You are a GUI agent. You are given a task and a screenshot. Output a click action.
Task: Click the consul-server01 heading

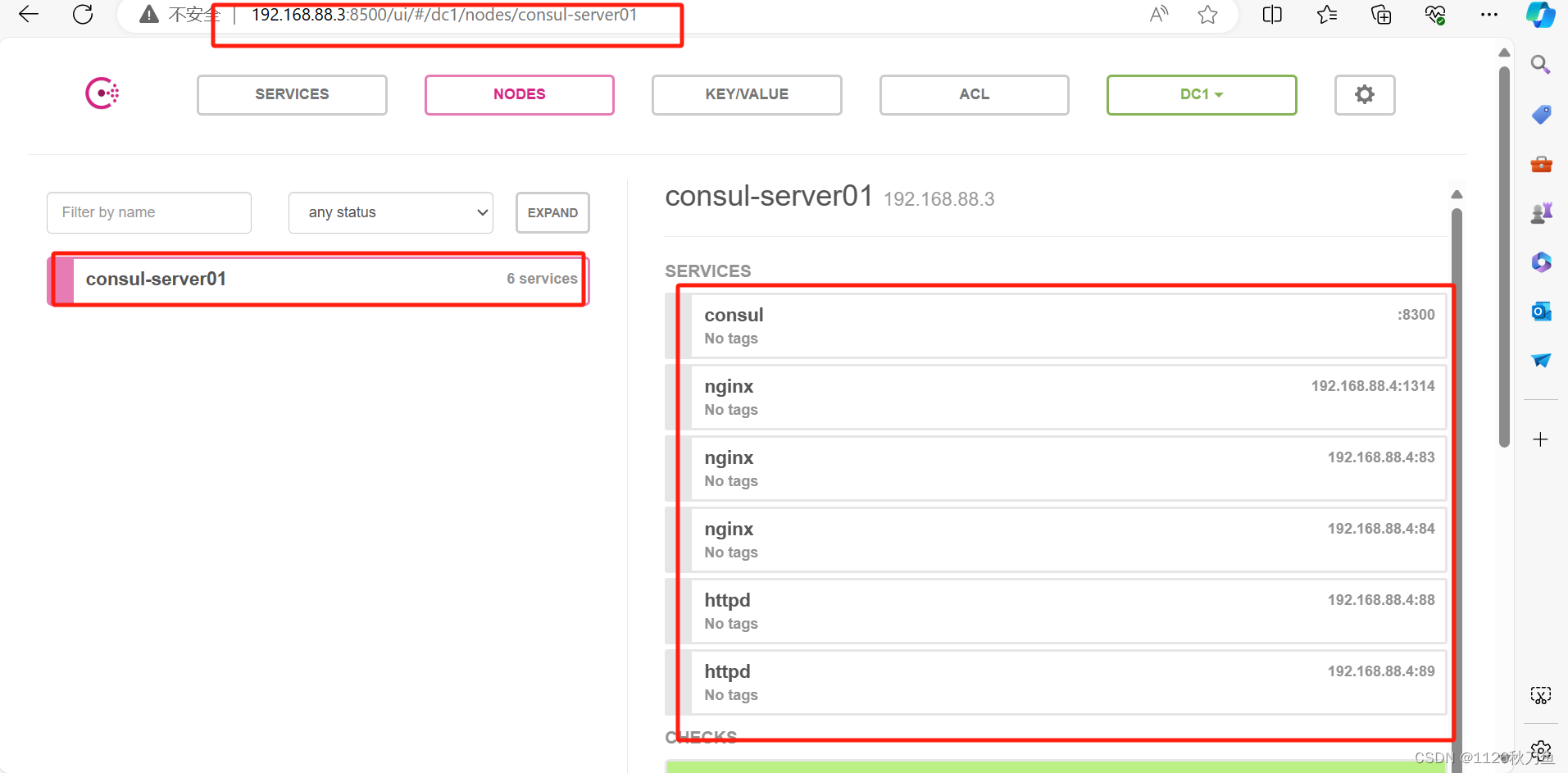769,196
